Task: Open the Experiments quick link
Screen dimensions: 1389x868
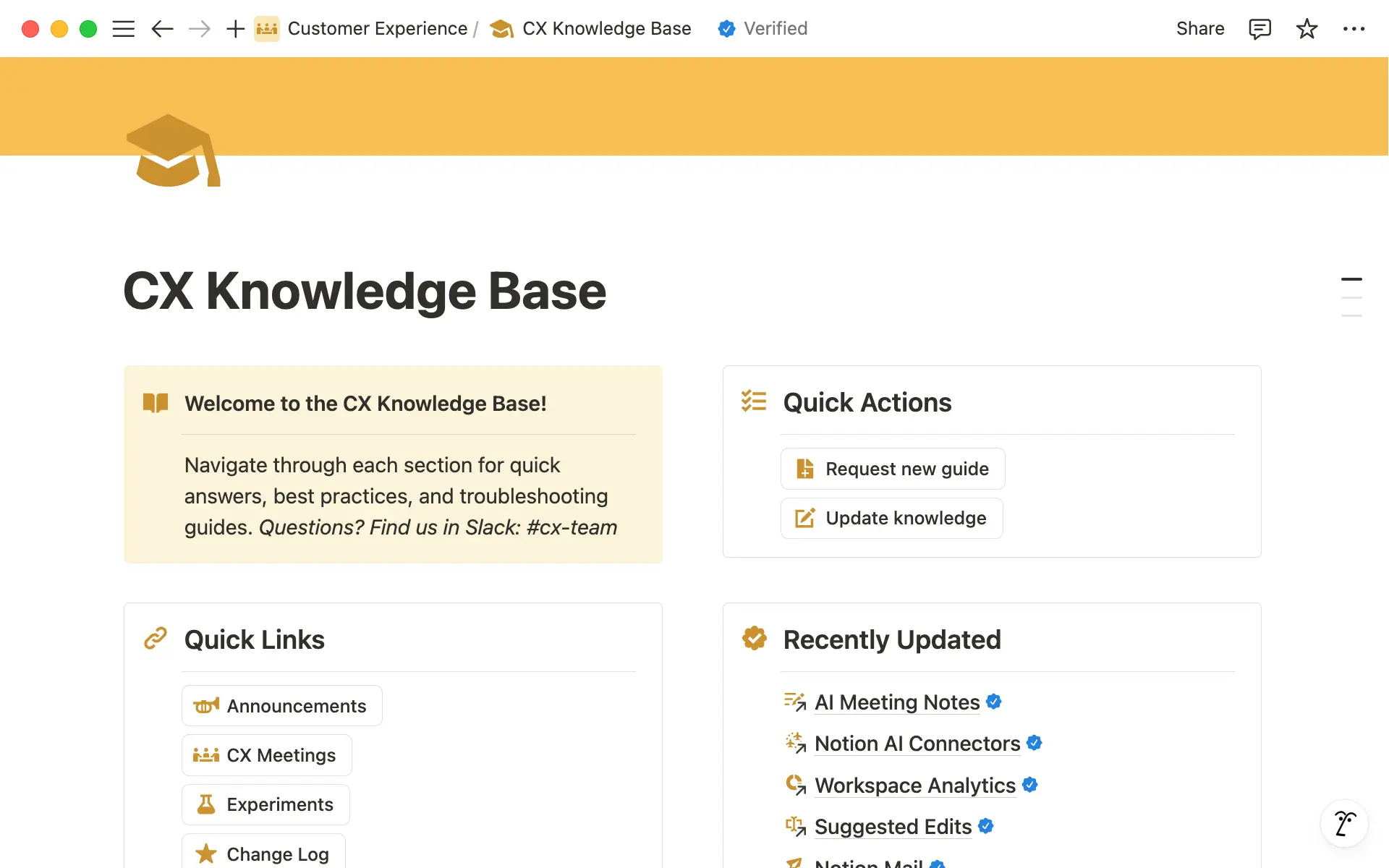Action: pos(266,804)
